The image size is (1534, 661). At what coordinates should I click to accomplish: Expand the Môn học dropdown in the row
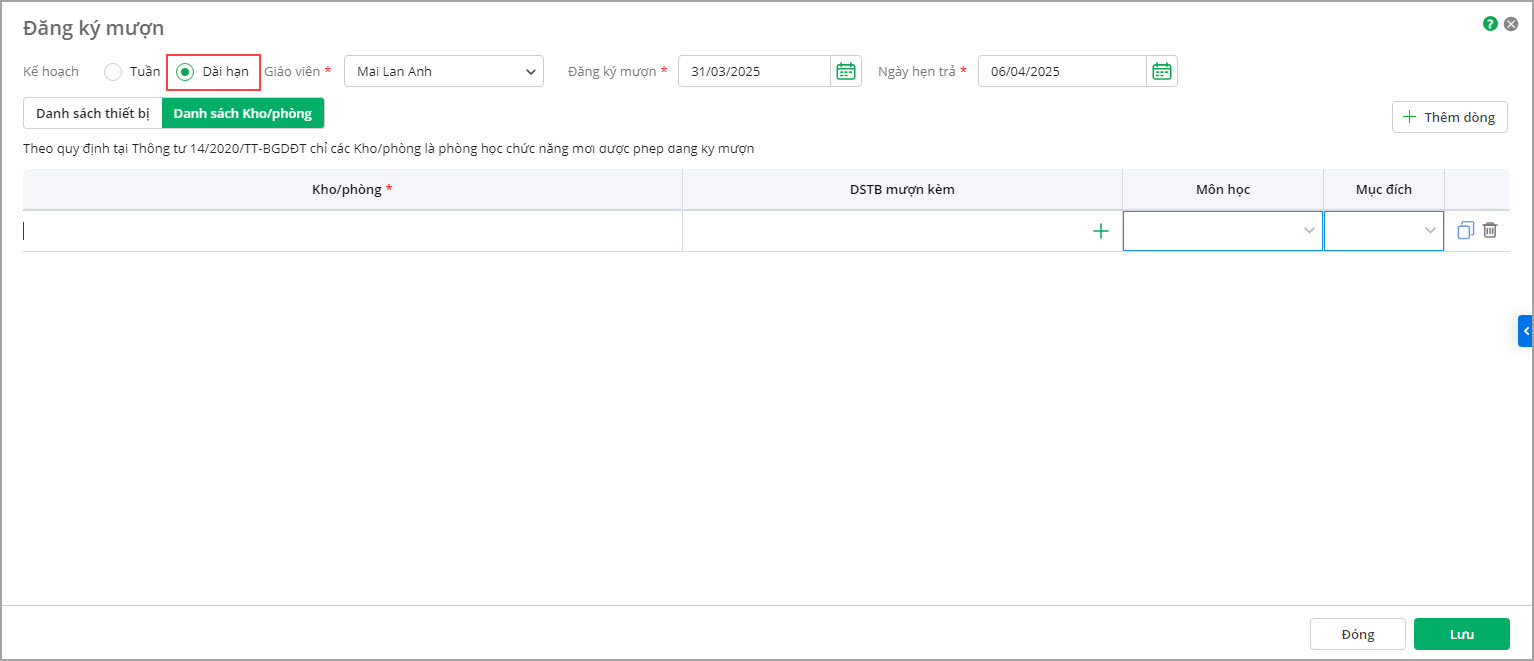(x=1222, y=231)
